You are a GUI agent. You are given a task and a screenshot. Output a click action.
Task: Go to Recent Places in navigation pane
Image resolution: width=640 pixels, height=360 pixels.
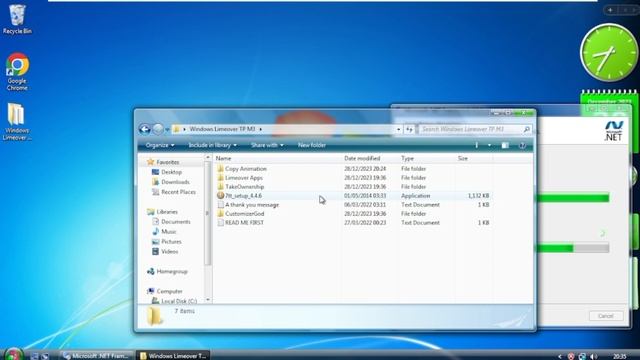click(174, 192)
